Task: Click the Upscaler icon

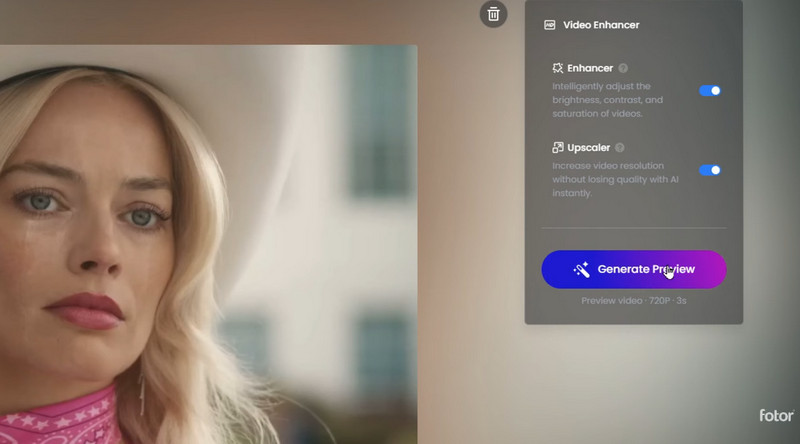Action: pyautogui.click(x=558, y=147)
